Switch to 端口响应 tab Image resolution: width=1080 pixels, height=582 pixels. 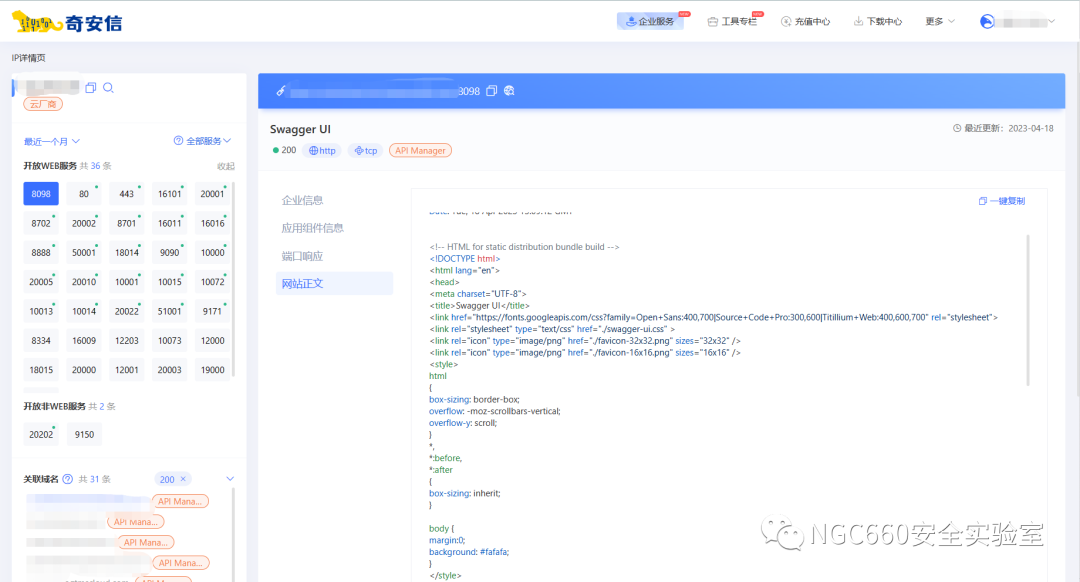(x=302, y=256)
